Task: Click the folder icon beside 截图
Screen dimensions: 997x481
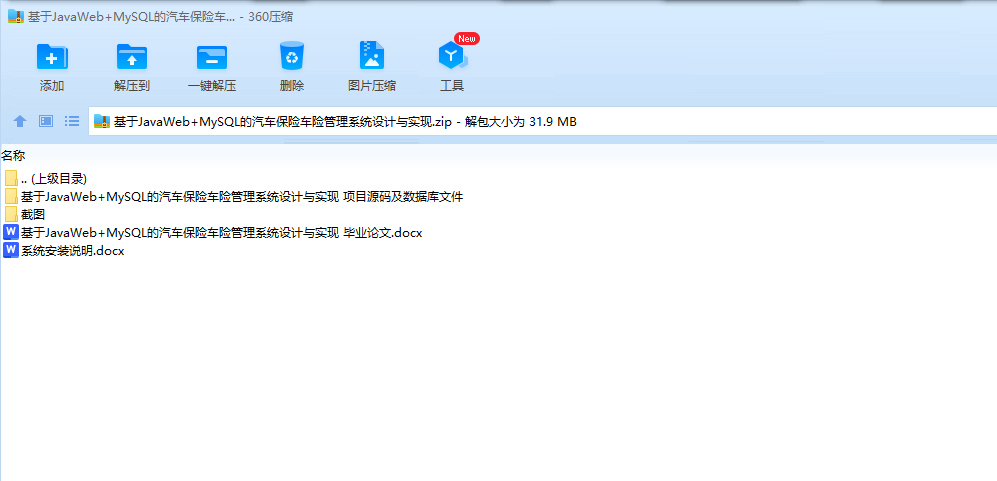Action: pos(11,214)
